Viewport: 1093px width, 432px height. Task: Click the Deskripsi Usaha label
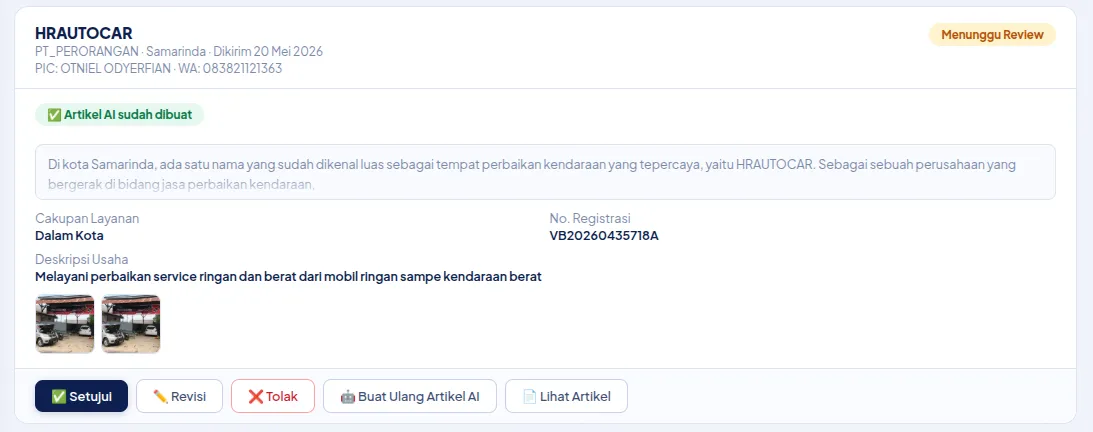82,259
